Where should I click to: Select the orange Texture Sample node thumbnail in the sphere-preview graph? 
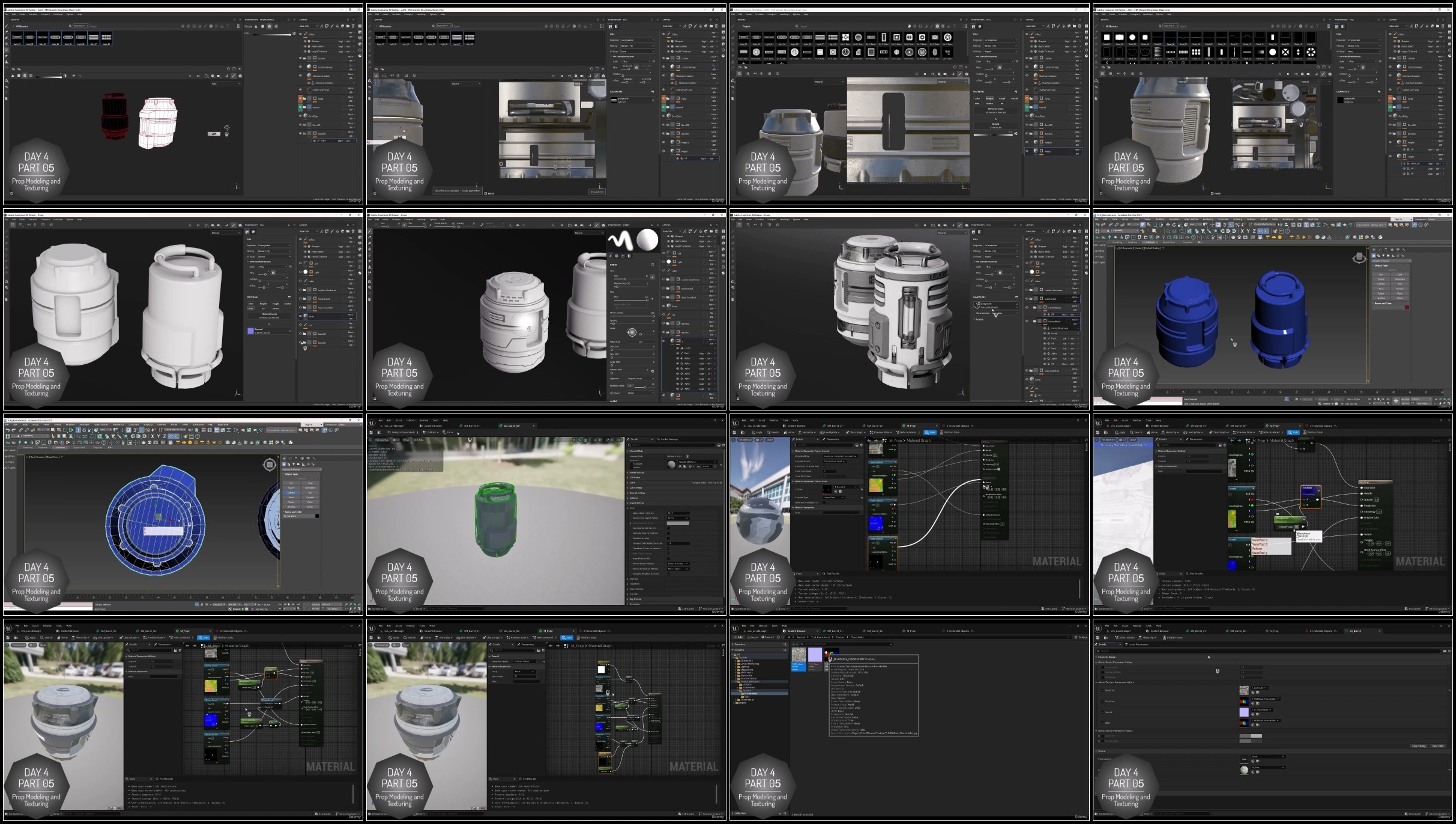tap(875, 485)
